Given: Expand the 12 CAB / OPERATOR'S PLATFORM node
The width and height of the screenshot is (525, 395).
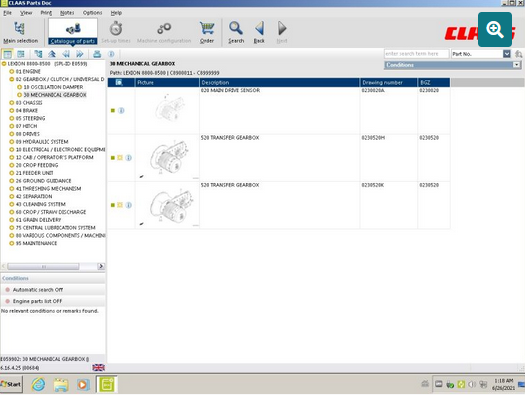Looking at the screenshot, I should click(12, 157).
